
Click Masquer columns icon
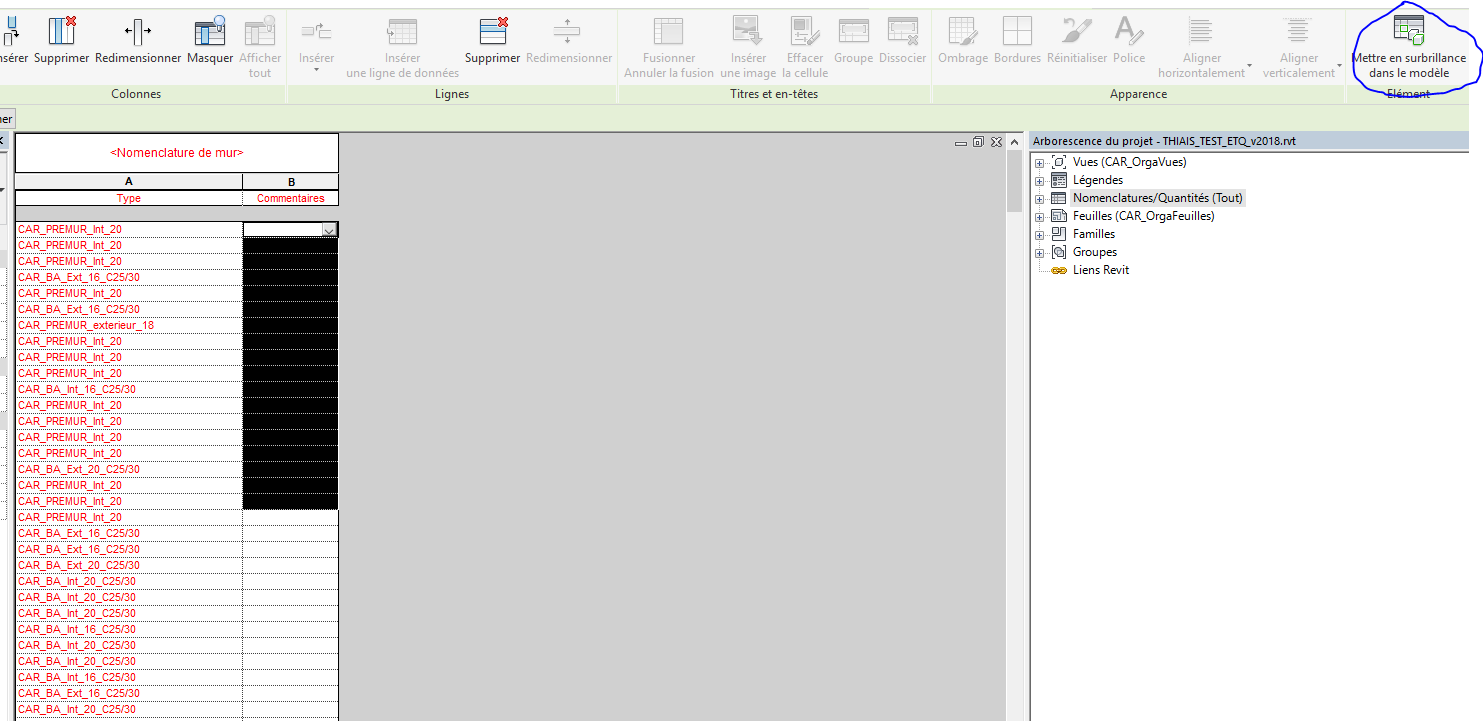210,32
